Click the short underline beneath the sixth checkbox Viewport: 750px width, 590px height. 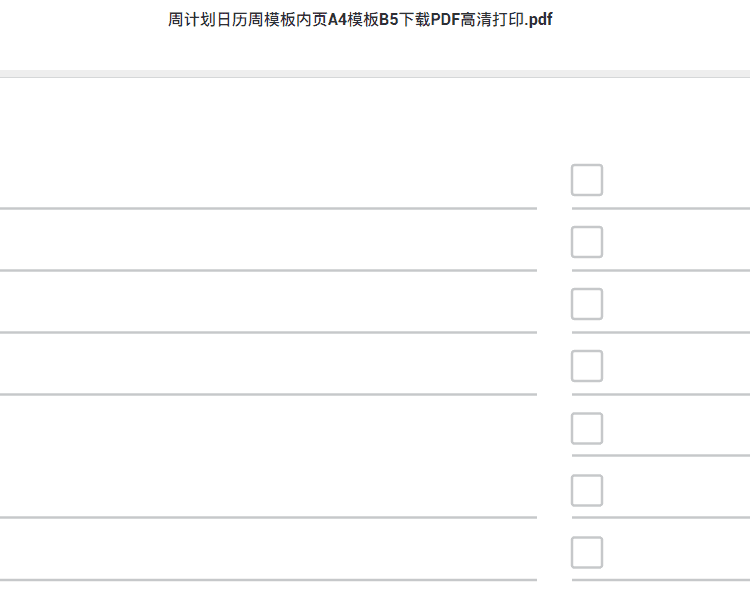(661, 517)
